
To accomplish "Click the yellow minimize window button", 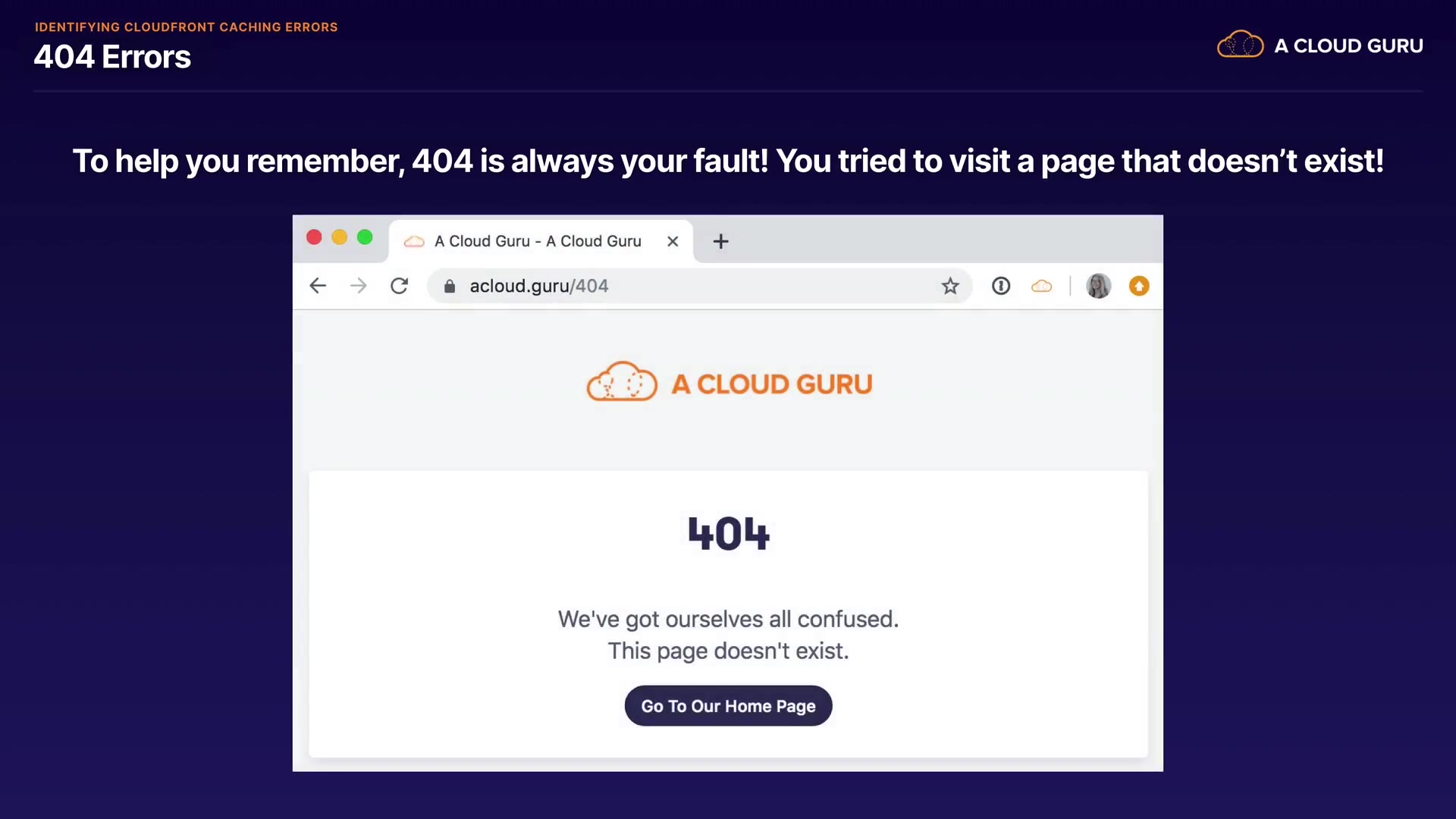I will [x=340, y=237].
